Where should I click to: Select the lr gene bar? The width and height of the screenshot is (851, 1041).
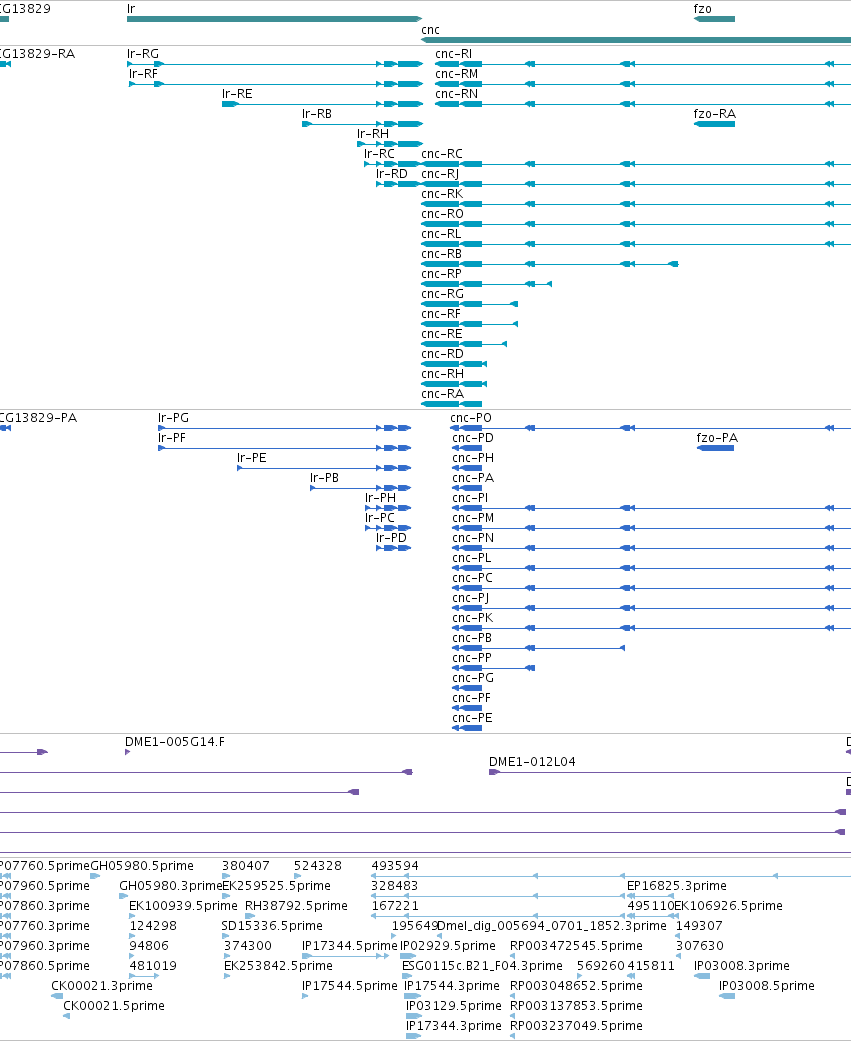(274, 19)
